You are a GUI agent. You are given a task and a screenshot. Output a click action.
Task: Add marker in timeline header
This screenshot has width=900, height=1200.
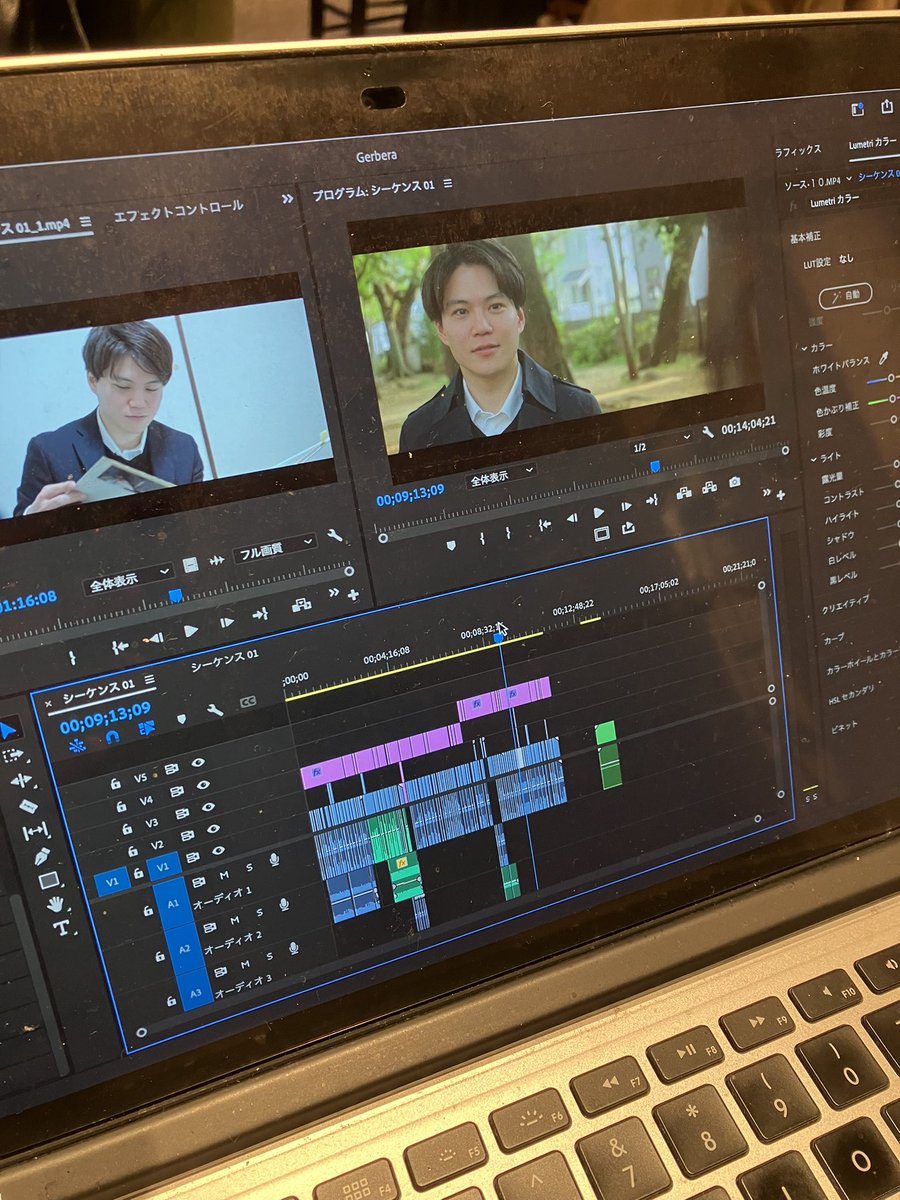pos(181,719)
